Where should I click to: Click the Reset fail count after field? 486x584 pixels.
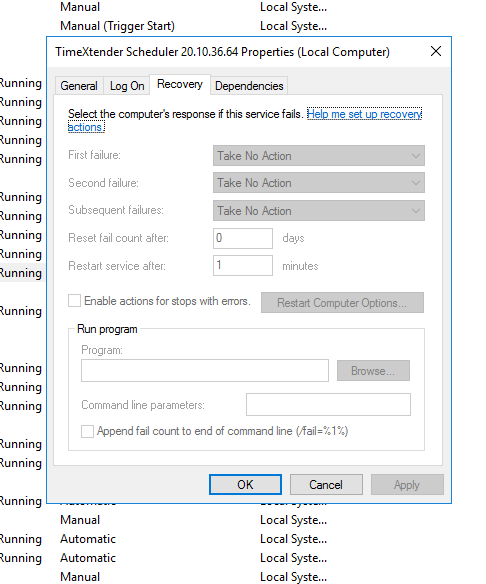click(x=243, y=238)
